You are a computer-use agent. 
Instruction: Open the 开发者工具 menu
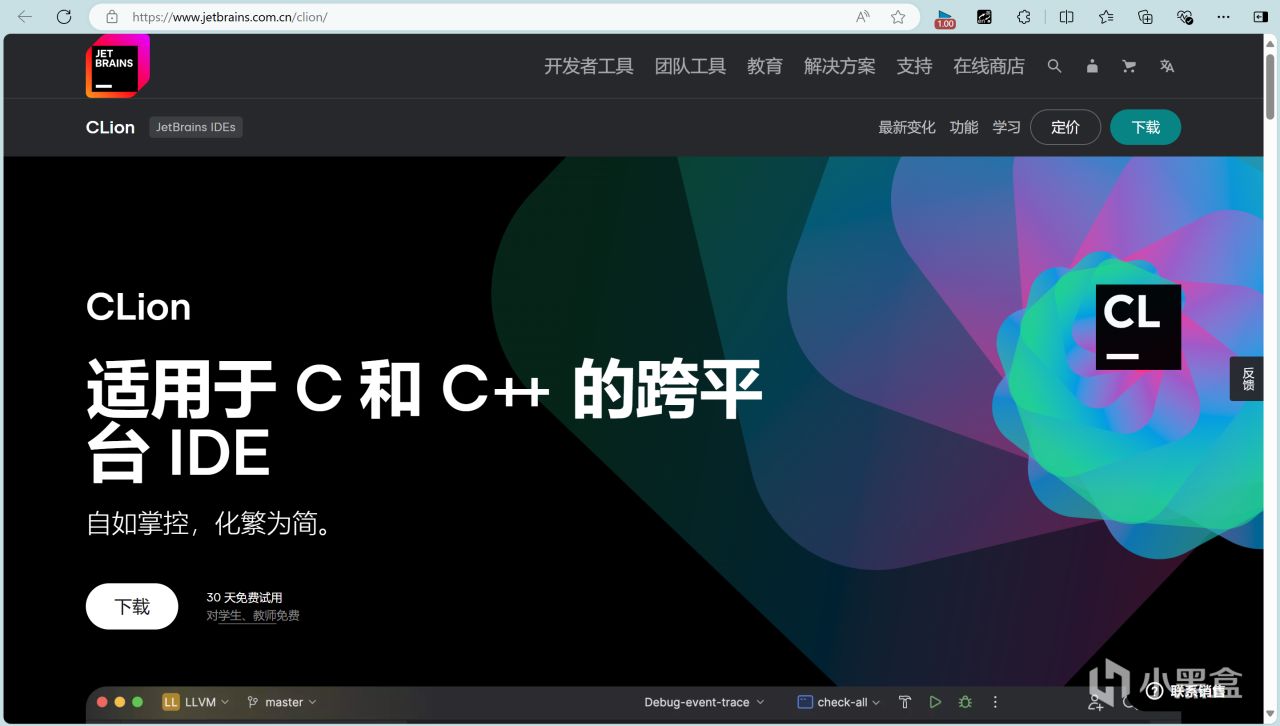tap(589, 66)
